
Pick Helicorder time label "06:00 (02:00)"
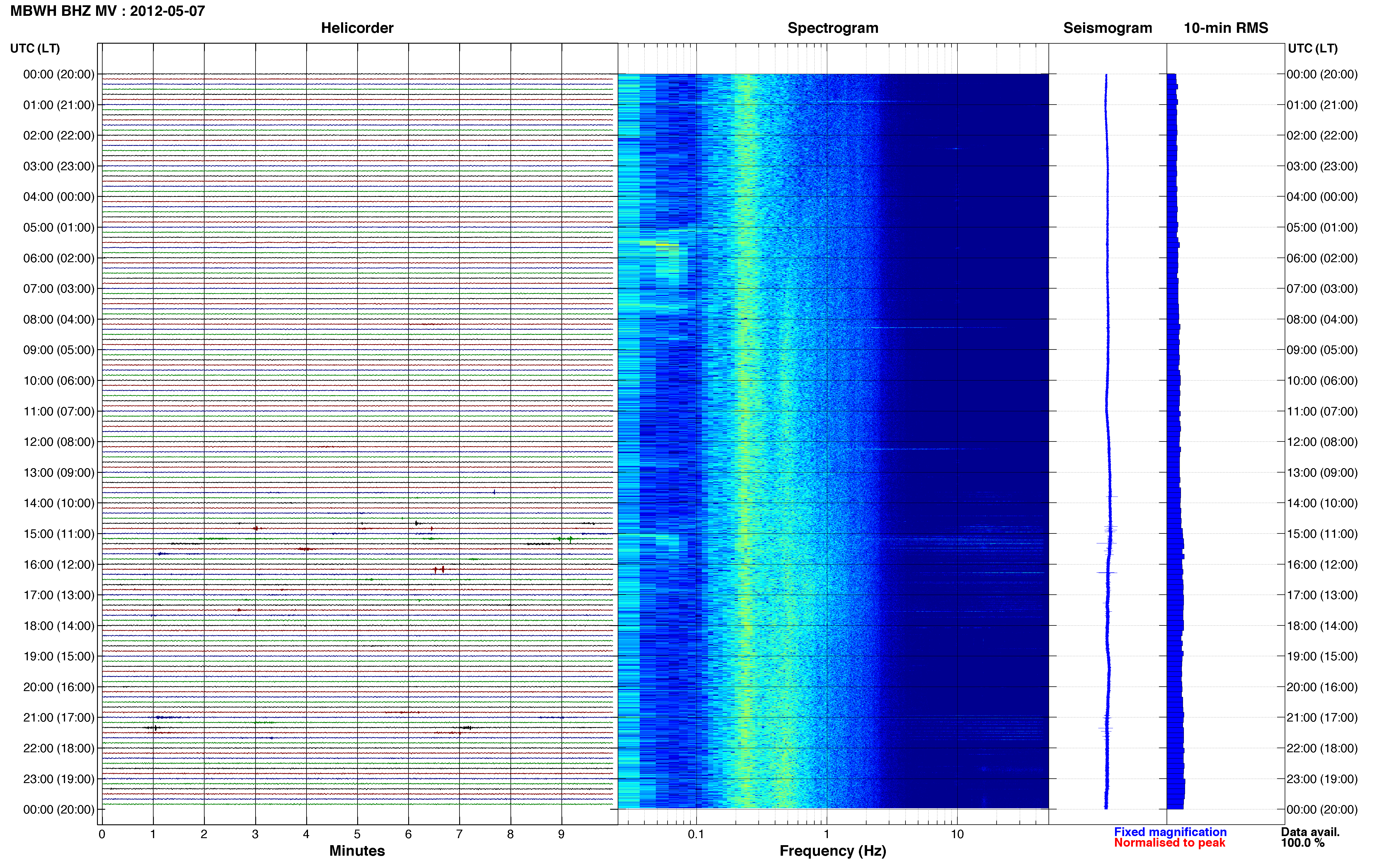pos(59,258)
